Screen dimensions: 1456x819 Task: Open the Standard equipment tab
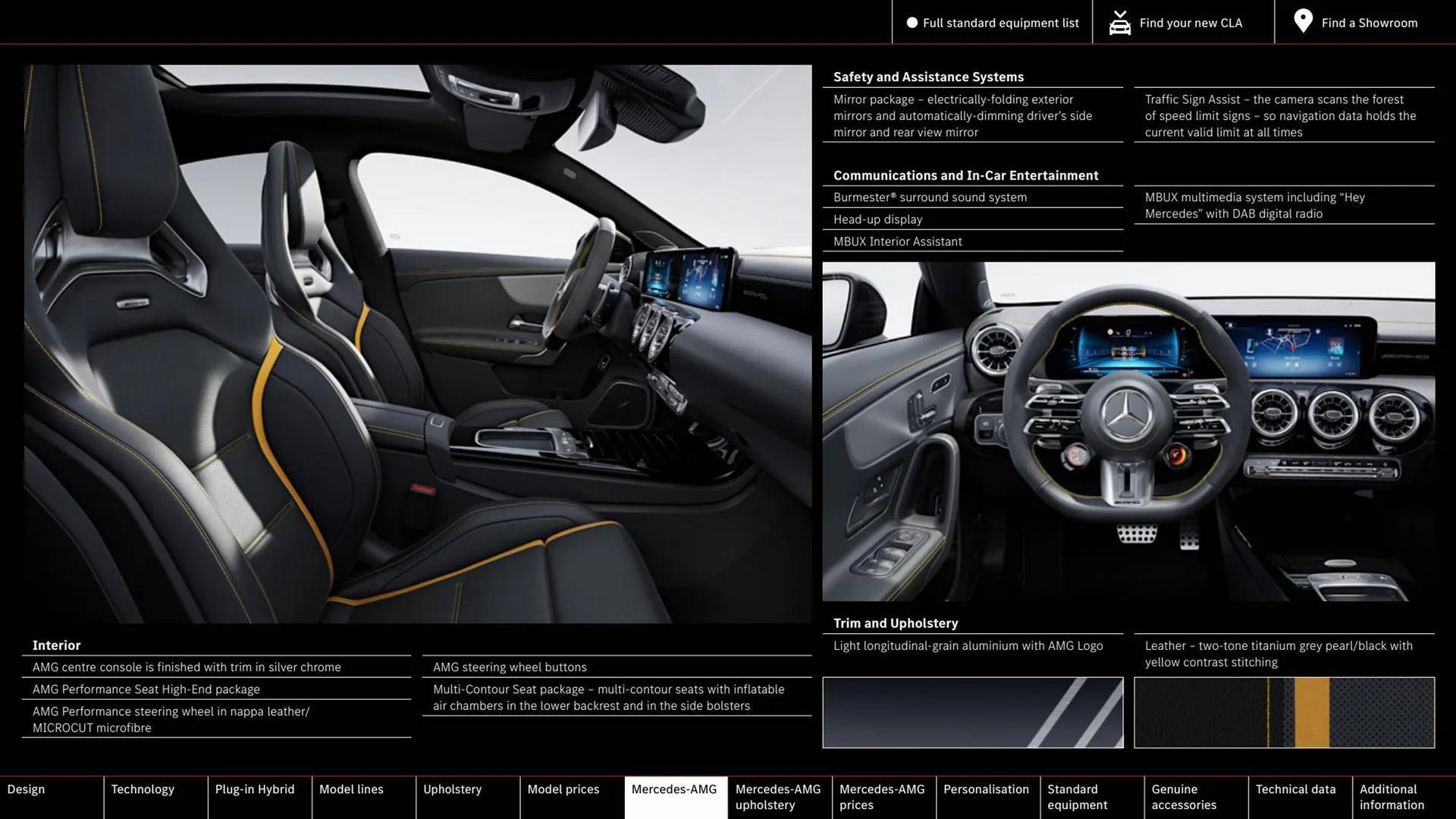pos(1078,796)
